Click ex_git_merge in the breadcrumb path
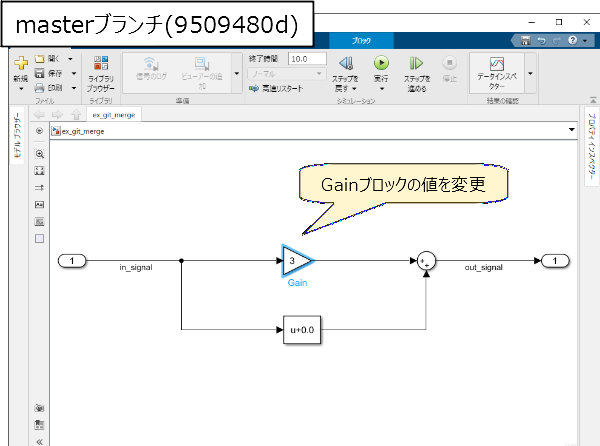Viewport: 600px width, 446px height. [83, 131]
